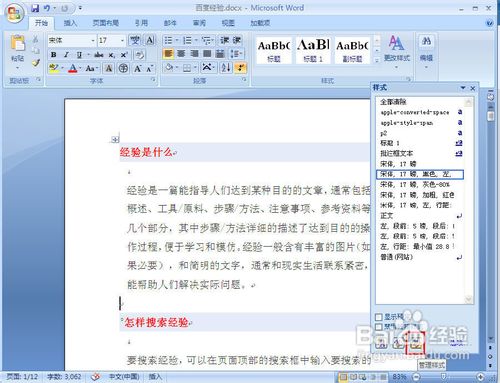Toggle Subscript formatting
The image size is (500, 383).
coord(112,55)
